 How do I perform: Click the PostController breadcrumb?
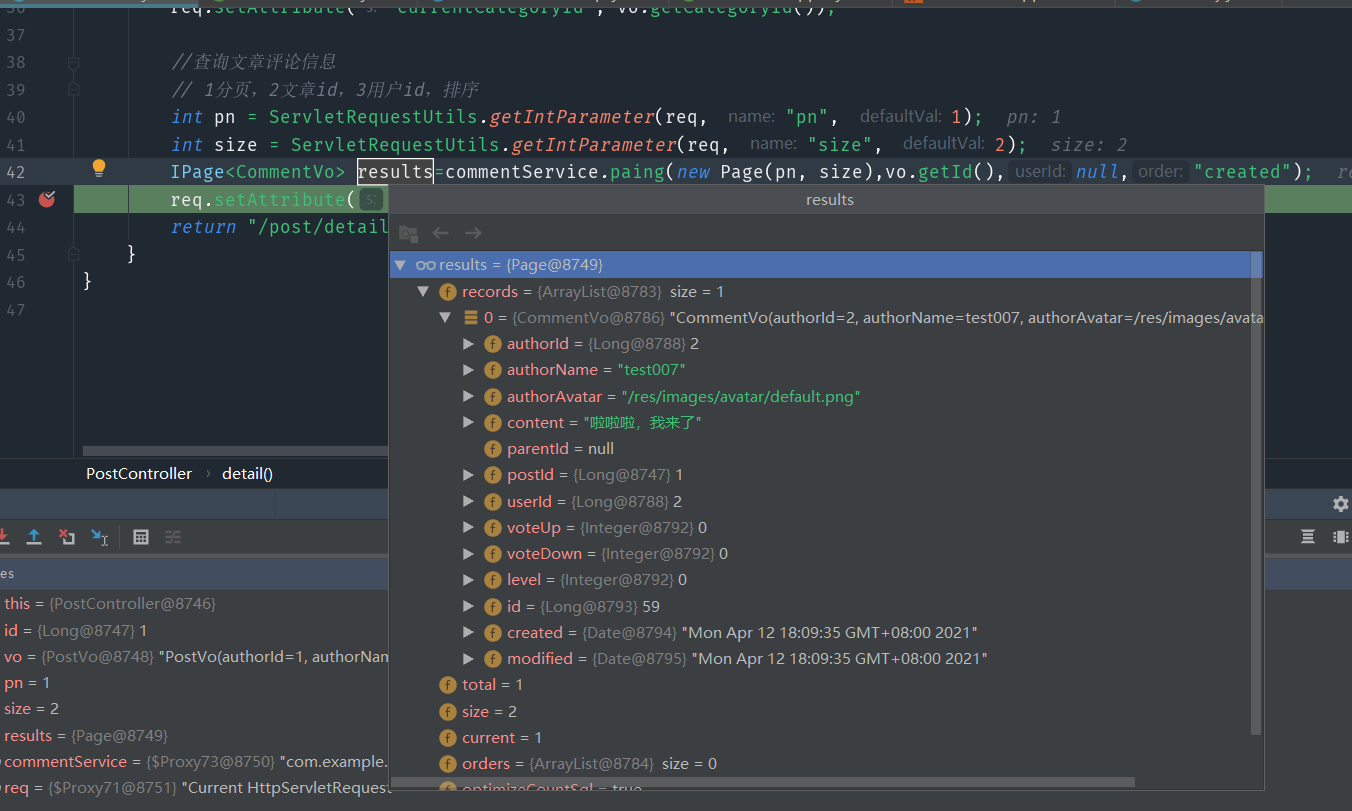139,474
